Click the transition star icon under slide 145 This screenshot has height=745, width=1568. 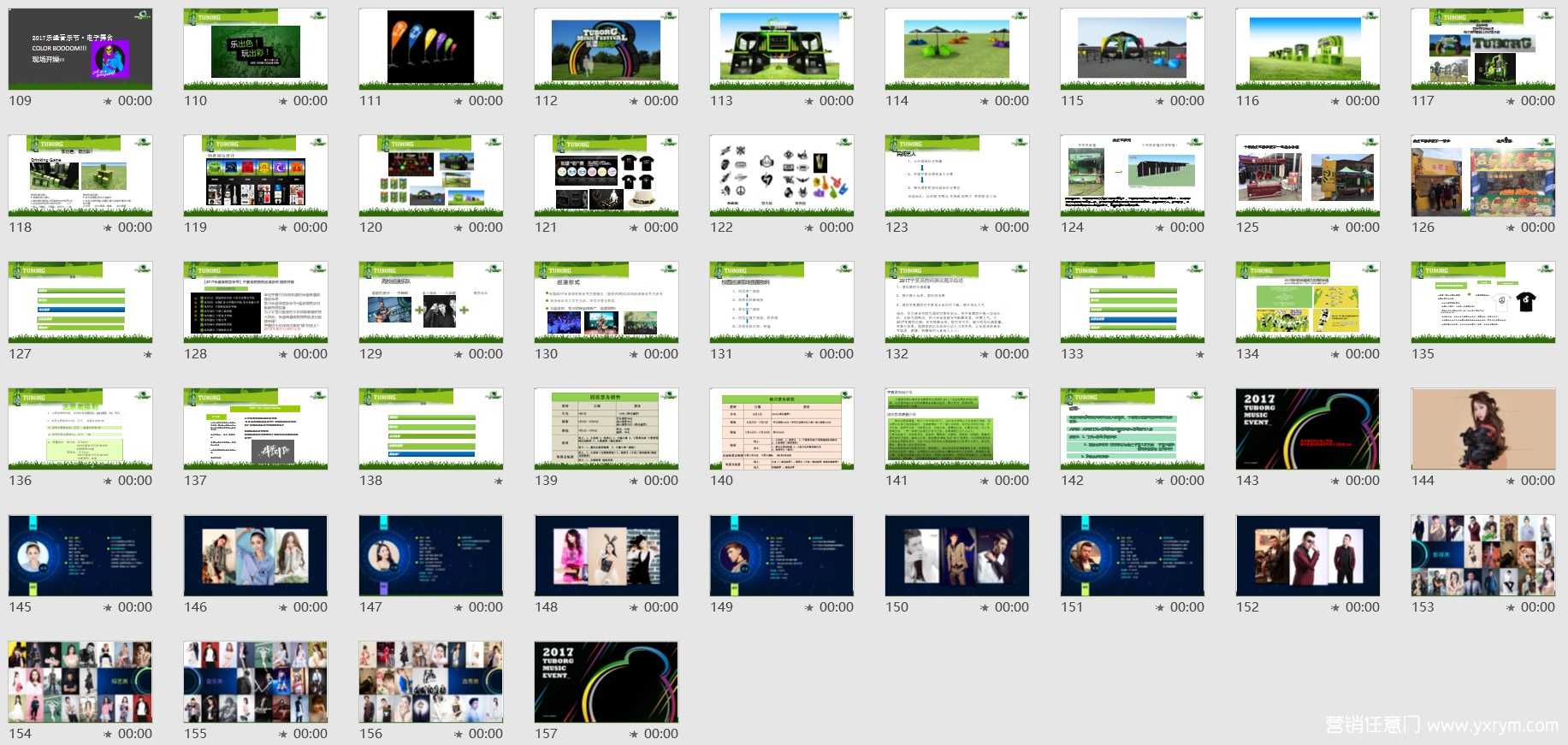107,607
